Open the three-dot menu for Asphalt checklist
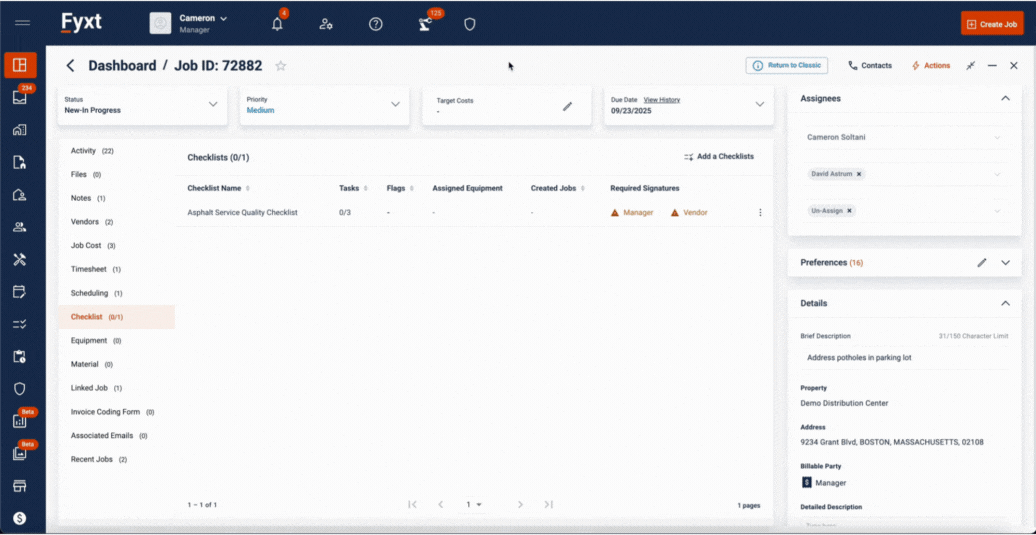The image size is (1036, 535). coord(760,213)
